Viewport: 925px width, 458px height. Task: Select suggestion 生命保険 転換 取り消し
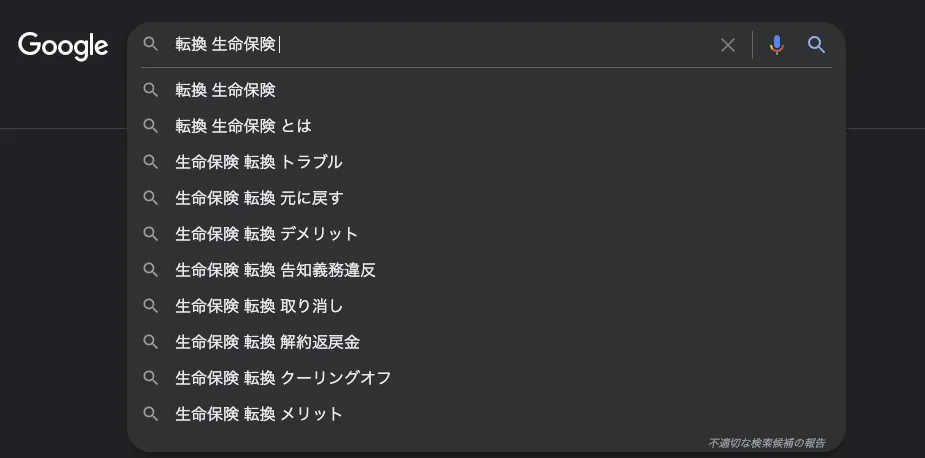click(258, 306)
